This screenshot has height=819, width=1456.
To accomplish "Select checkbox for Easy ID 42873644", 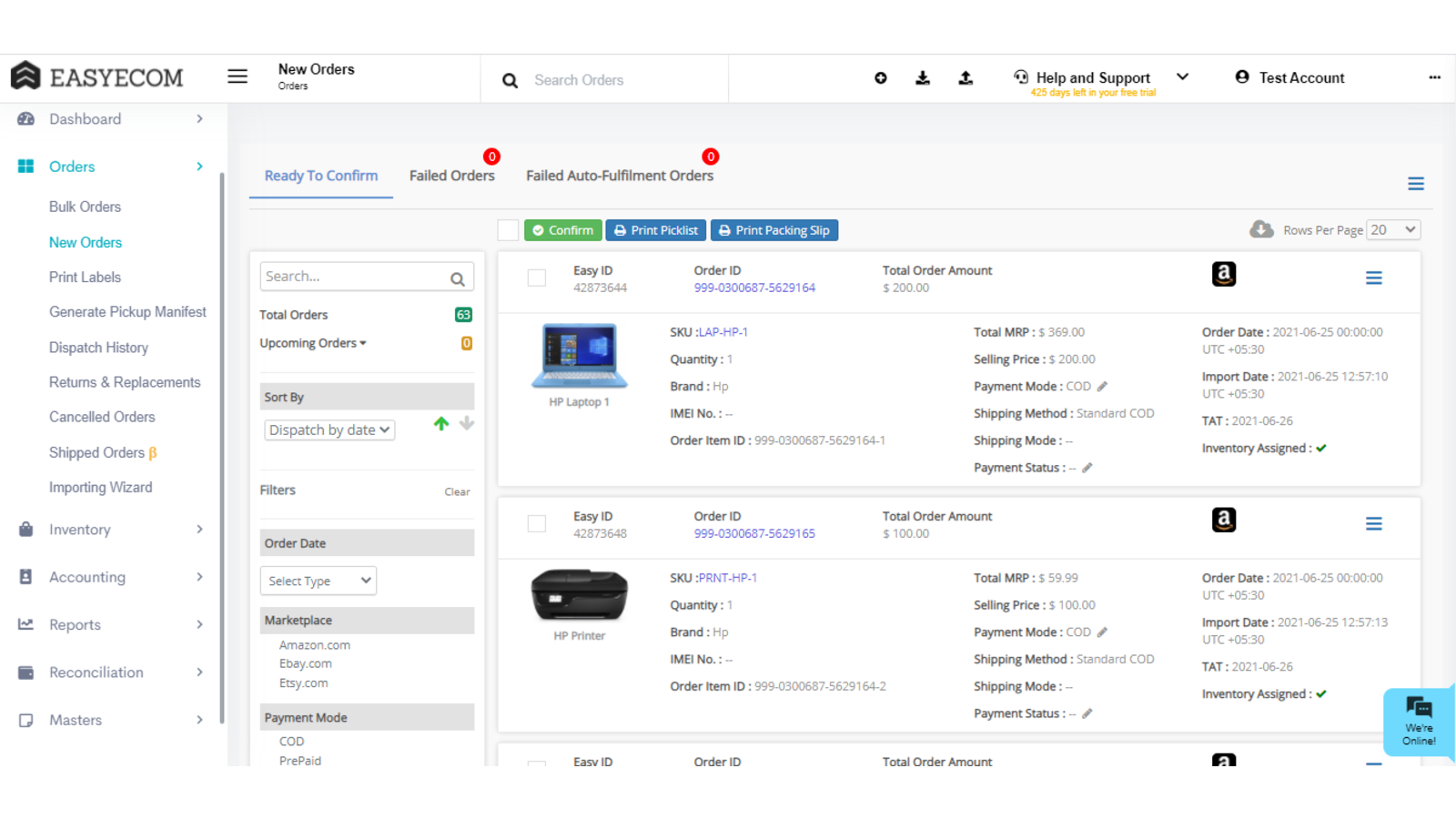I will pos(537,278).
